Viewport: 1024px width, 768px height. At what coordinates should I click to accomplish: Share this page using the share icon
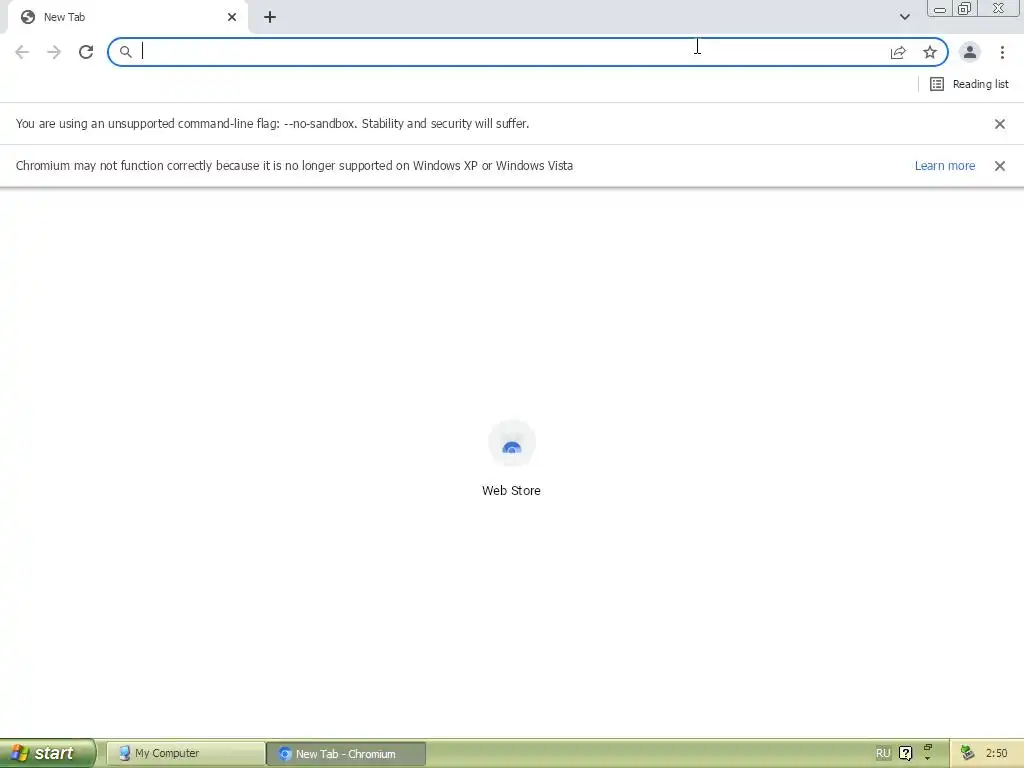[898, 52]
